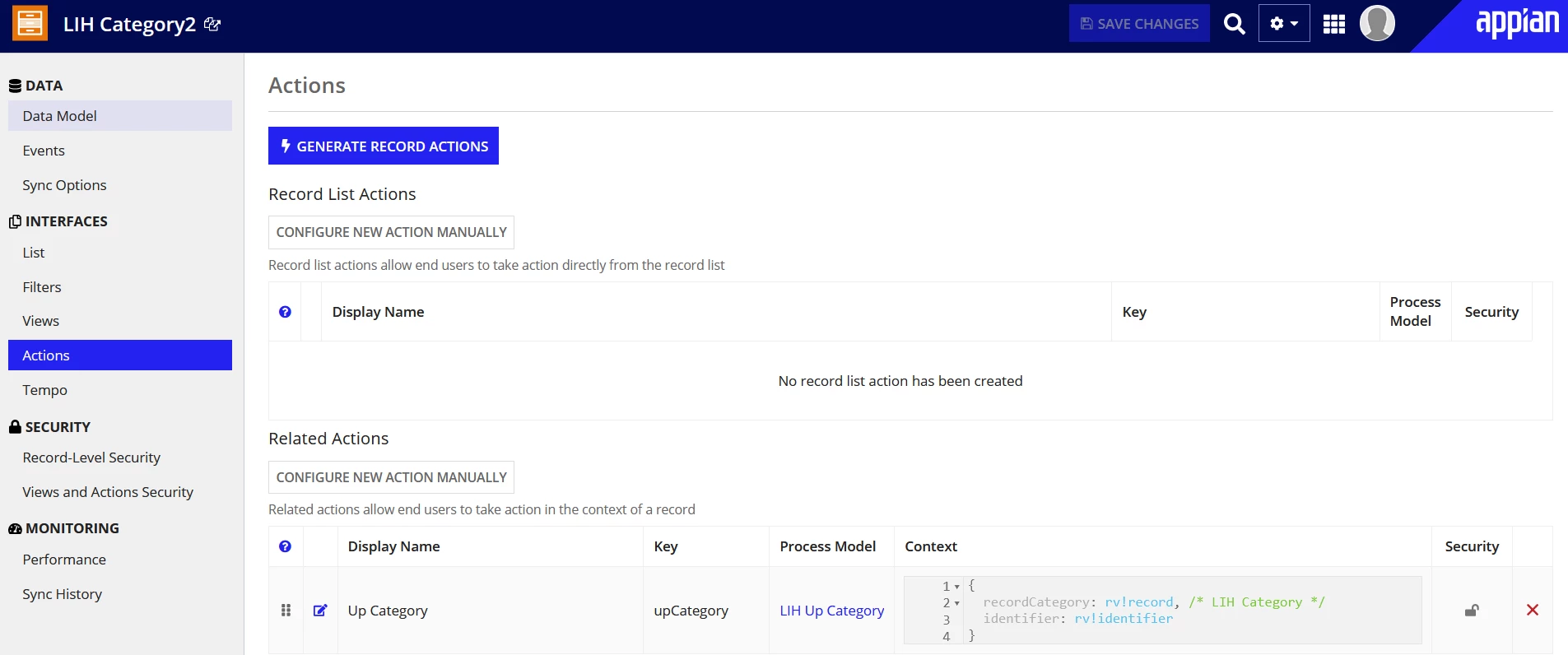Open the LIH Up Category process model
Image resolution: width=1568 pixels, height=655 pixels.
point(831,611)
